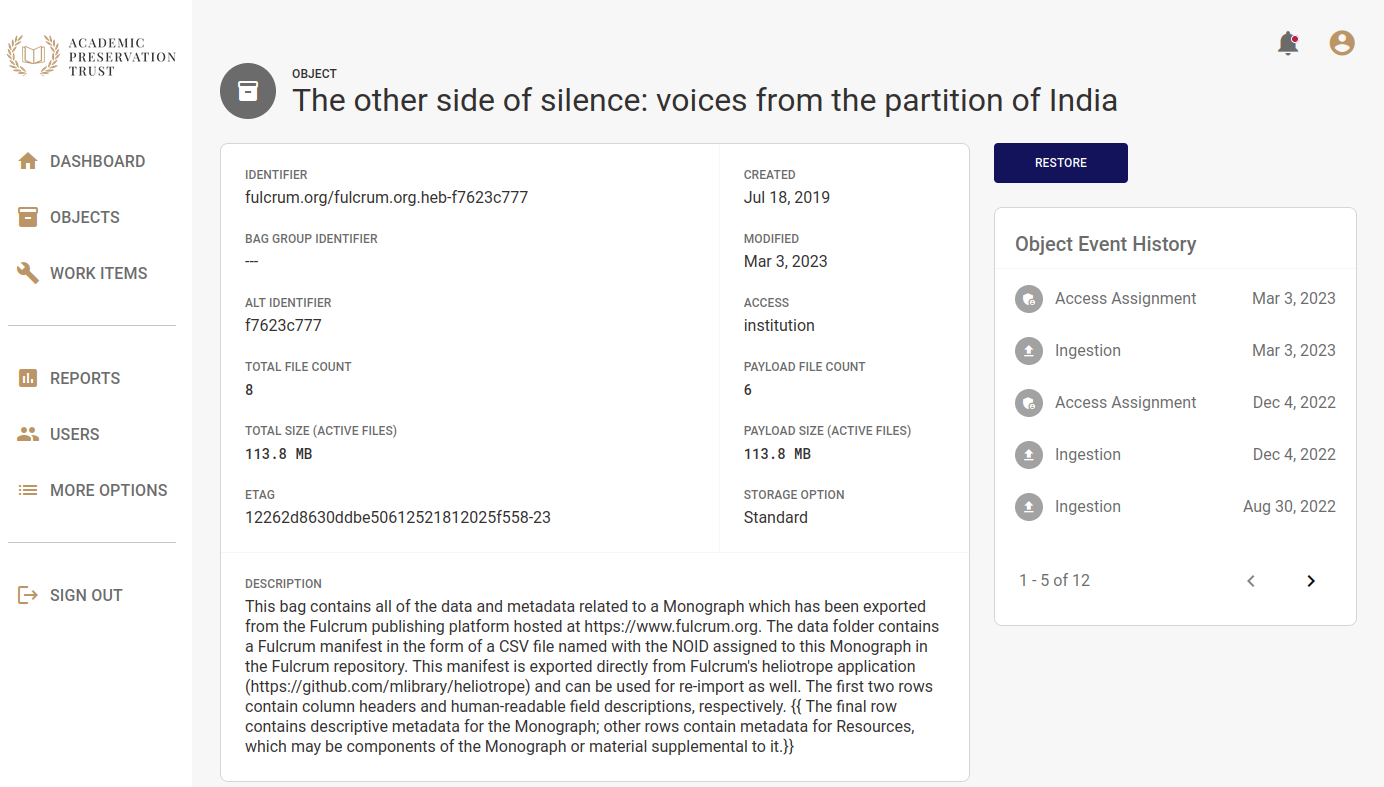
Task: Click the Users people icon
Action: coord(28,434)
